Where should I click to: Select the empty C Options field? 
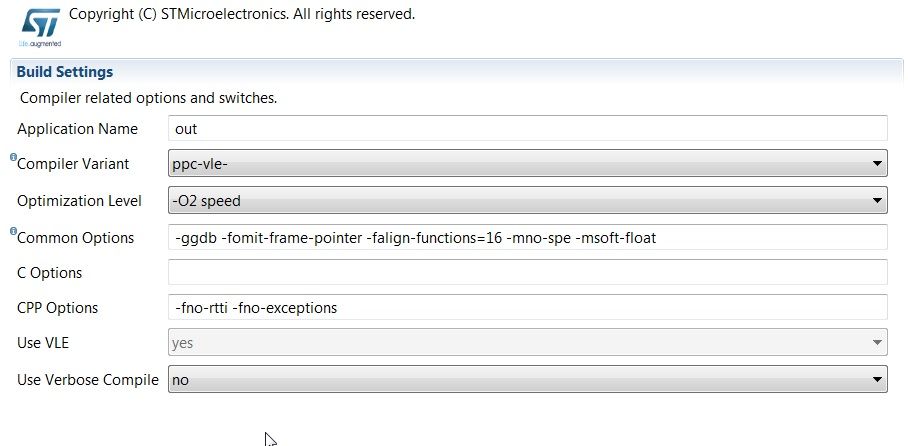point(528,272)
